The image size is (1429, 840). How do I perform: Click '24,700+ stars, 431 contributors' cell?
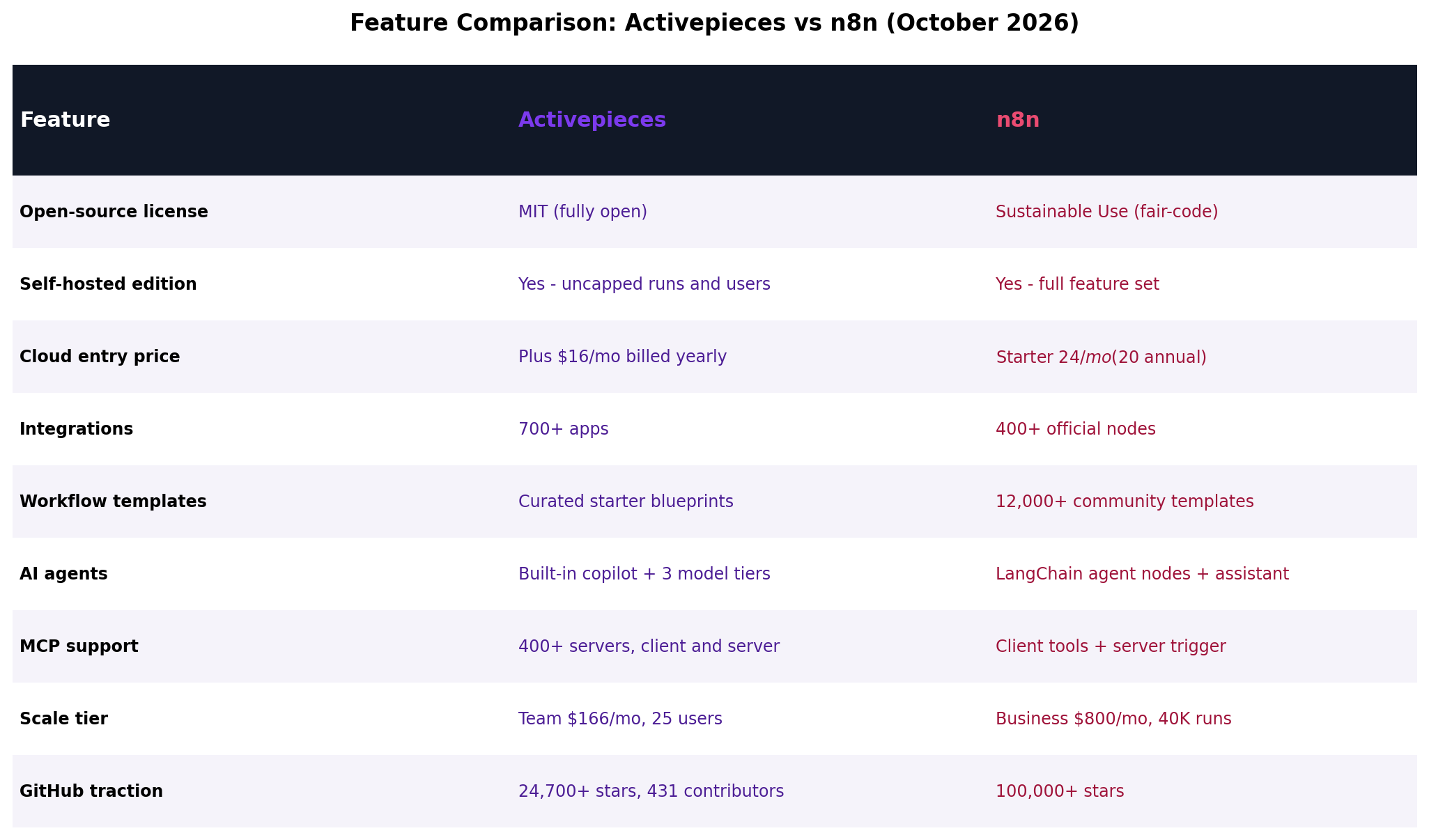651,791
